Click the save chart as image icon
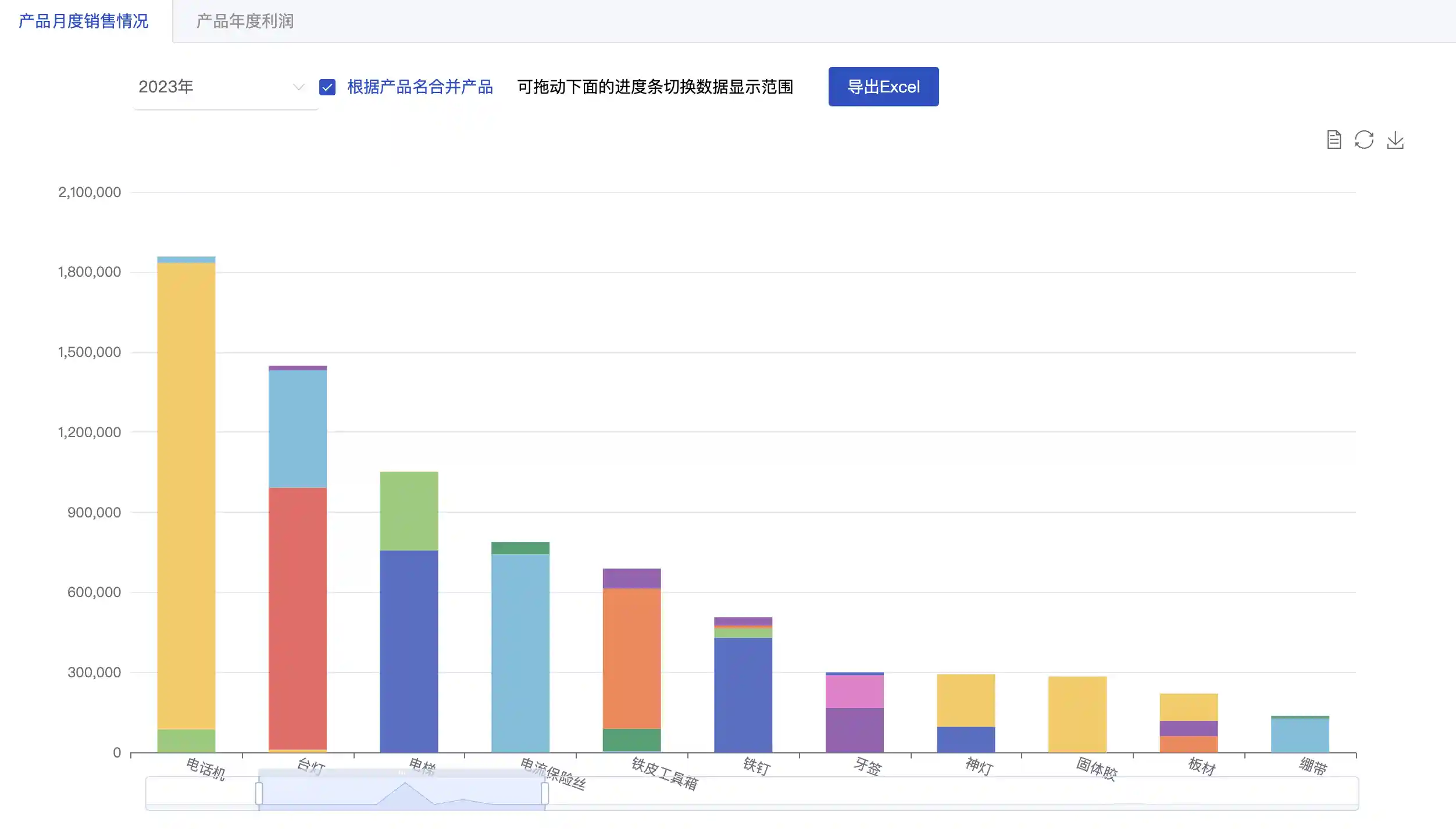This screenshot has width=1456, height=829. 1396,140
